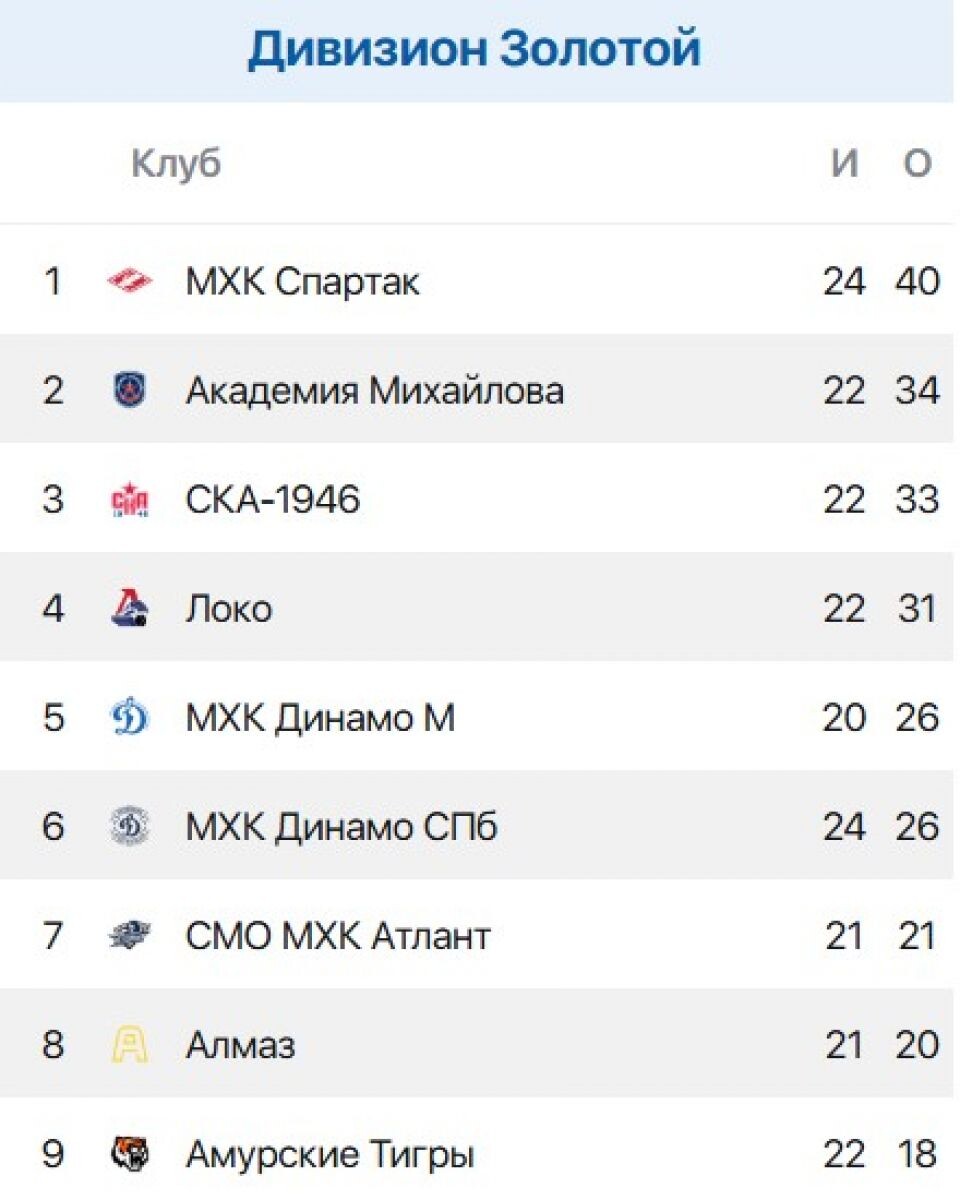Sort by the О points column header
The width and height of the screenshot is (960, 1200).
(918, 164)
